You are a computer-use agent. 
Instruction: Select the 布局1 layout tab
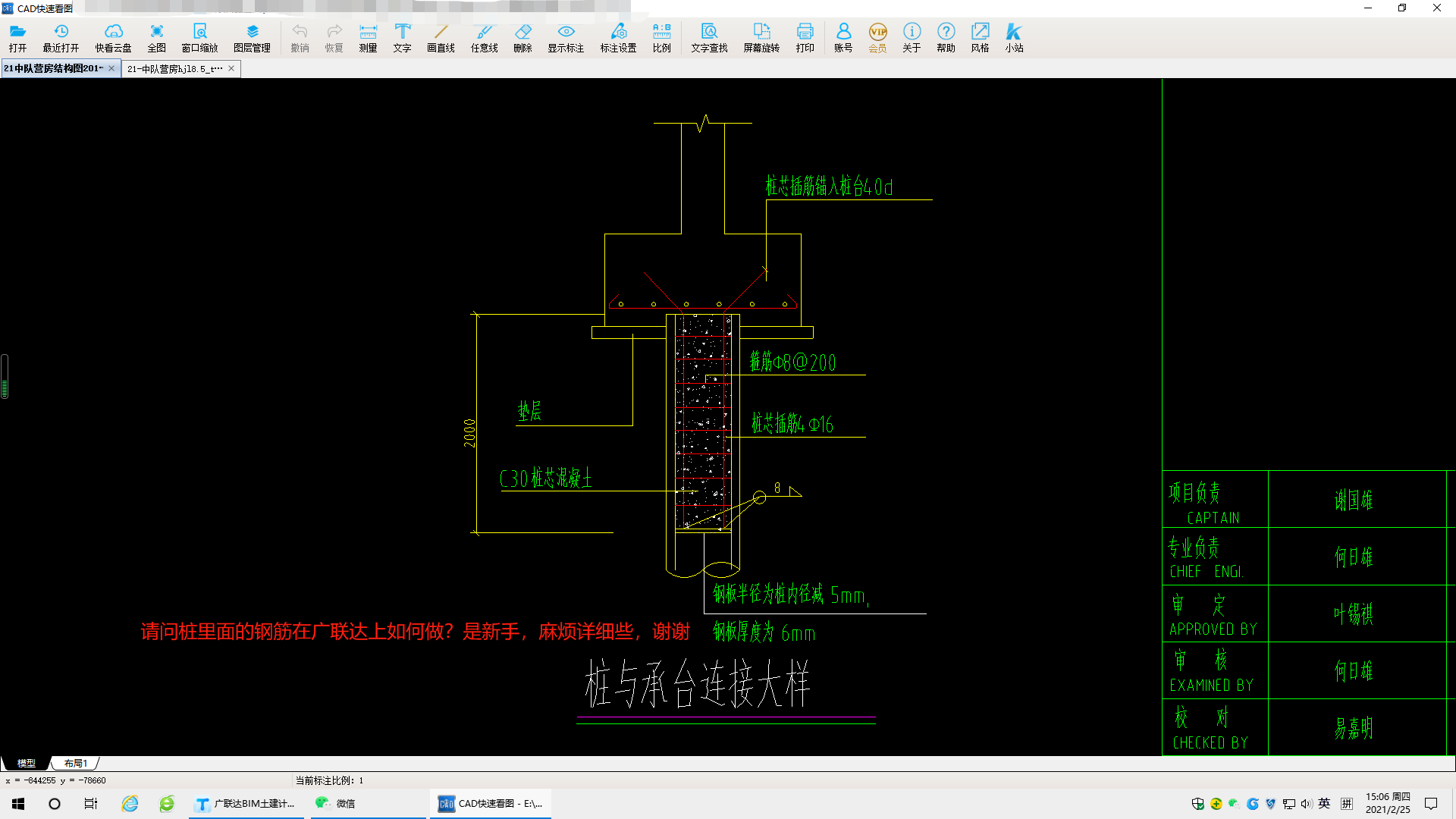click(76, 763)
